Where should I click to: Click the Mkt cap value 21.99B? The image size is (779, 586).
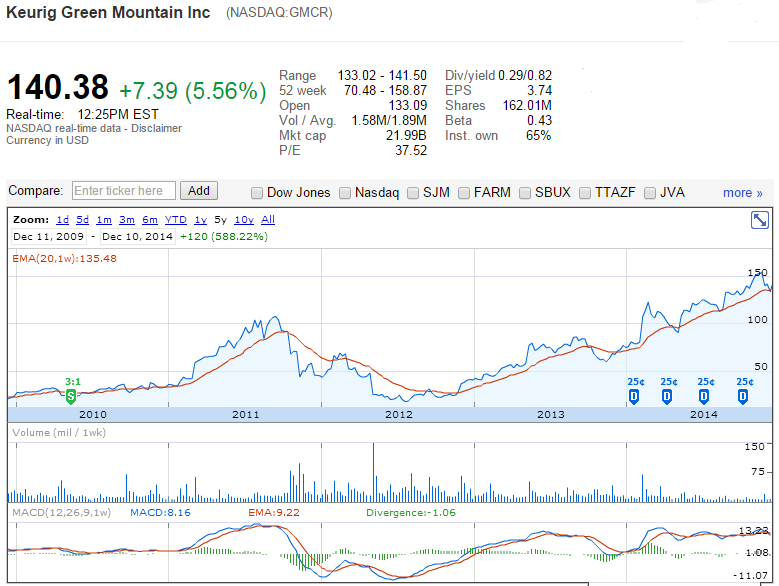406,136
